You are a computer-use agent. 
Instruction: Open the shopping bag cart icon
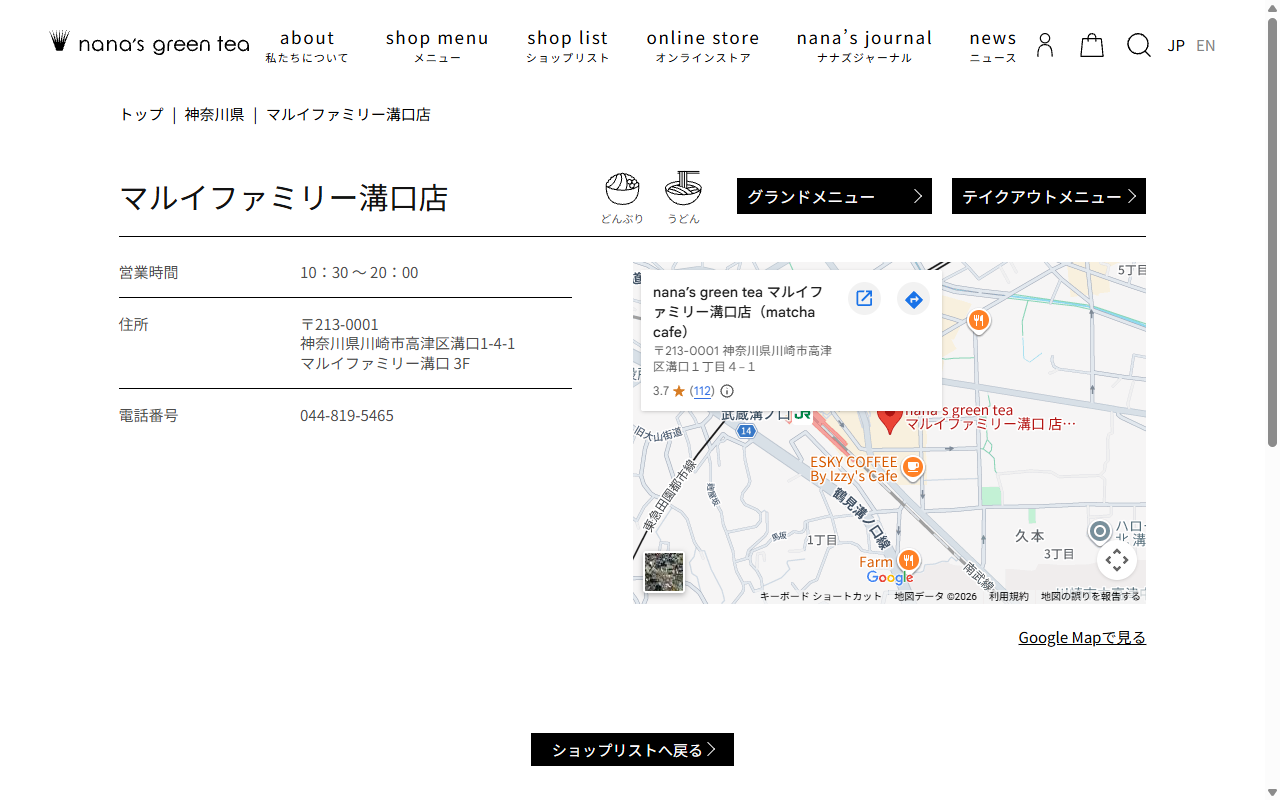click(1092, 45)
